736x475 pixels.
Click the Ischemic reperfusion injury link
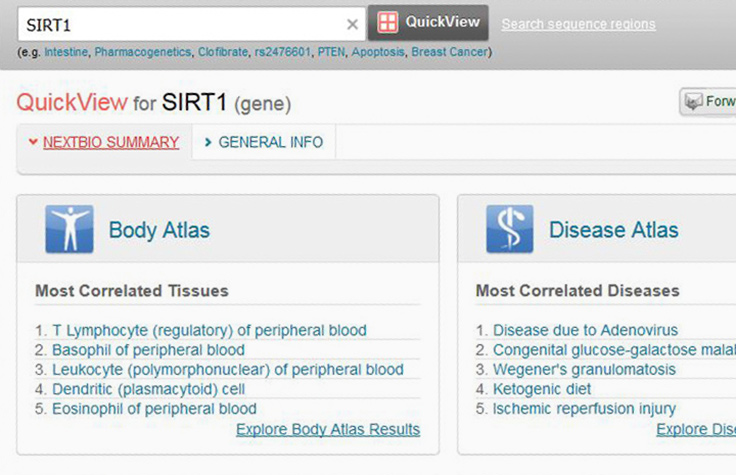[x=584, y=408]
